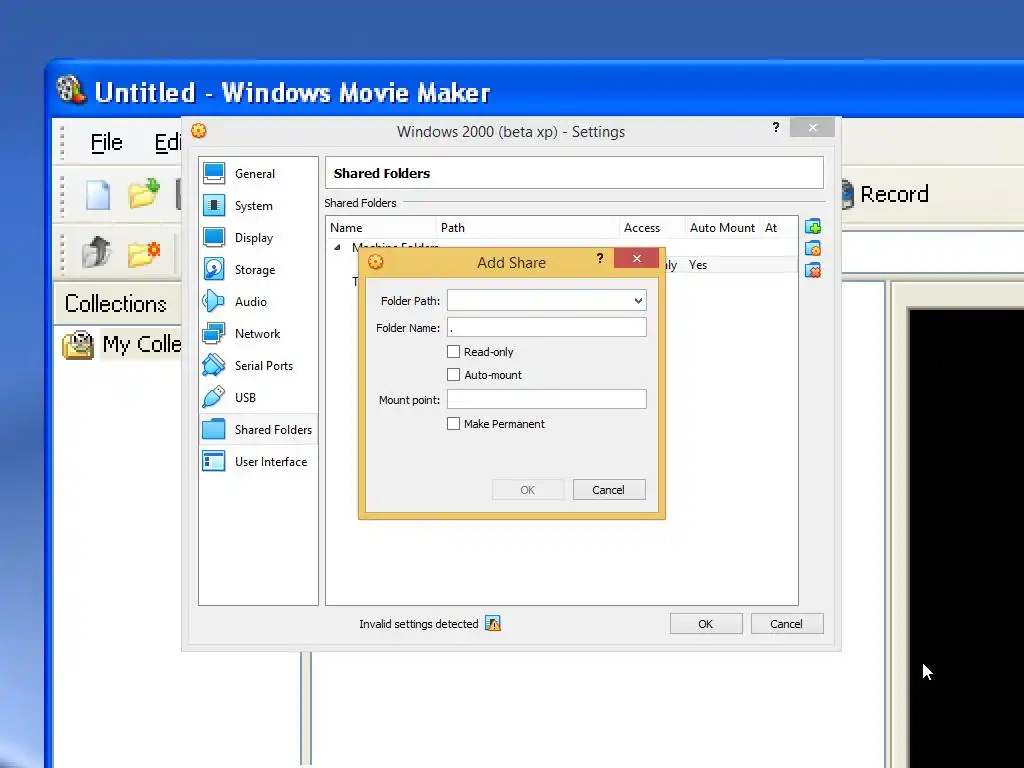Collapse the Machine Folders tree node
Image resolution: width=1024 pixels, height=768 pixels.
point(338,247)
